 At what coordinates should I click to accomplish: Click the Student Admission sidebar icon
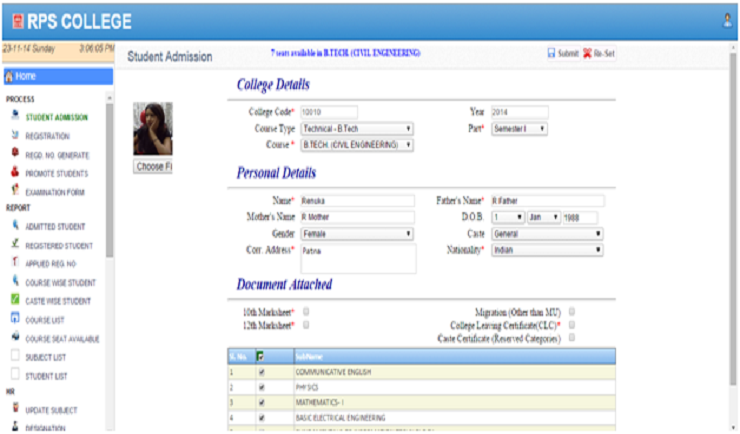point(14,116)
